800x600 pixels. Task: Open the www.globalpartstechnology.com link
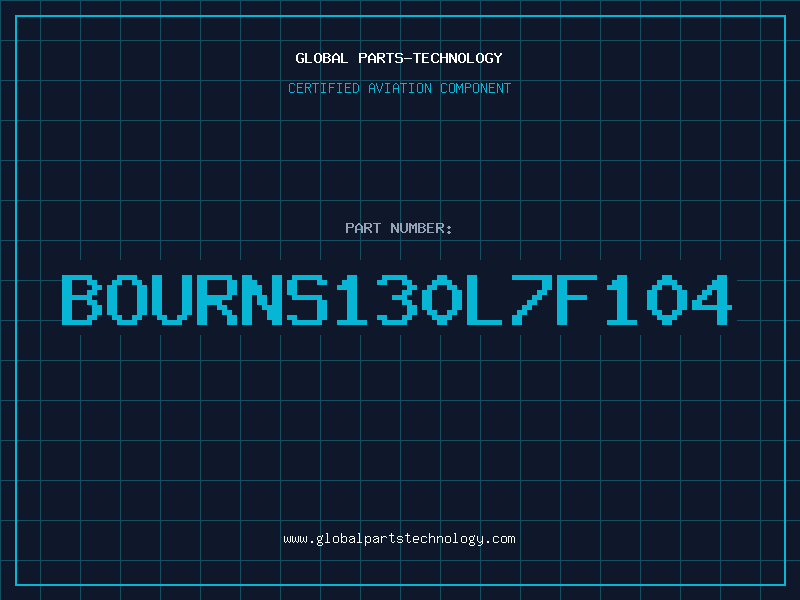399,539
